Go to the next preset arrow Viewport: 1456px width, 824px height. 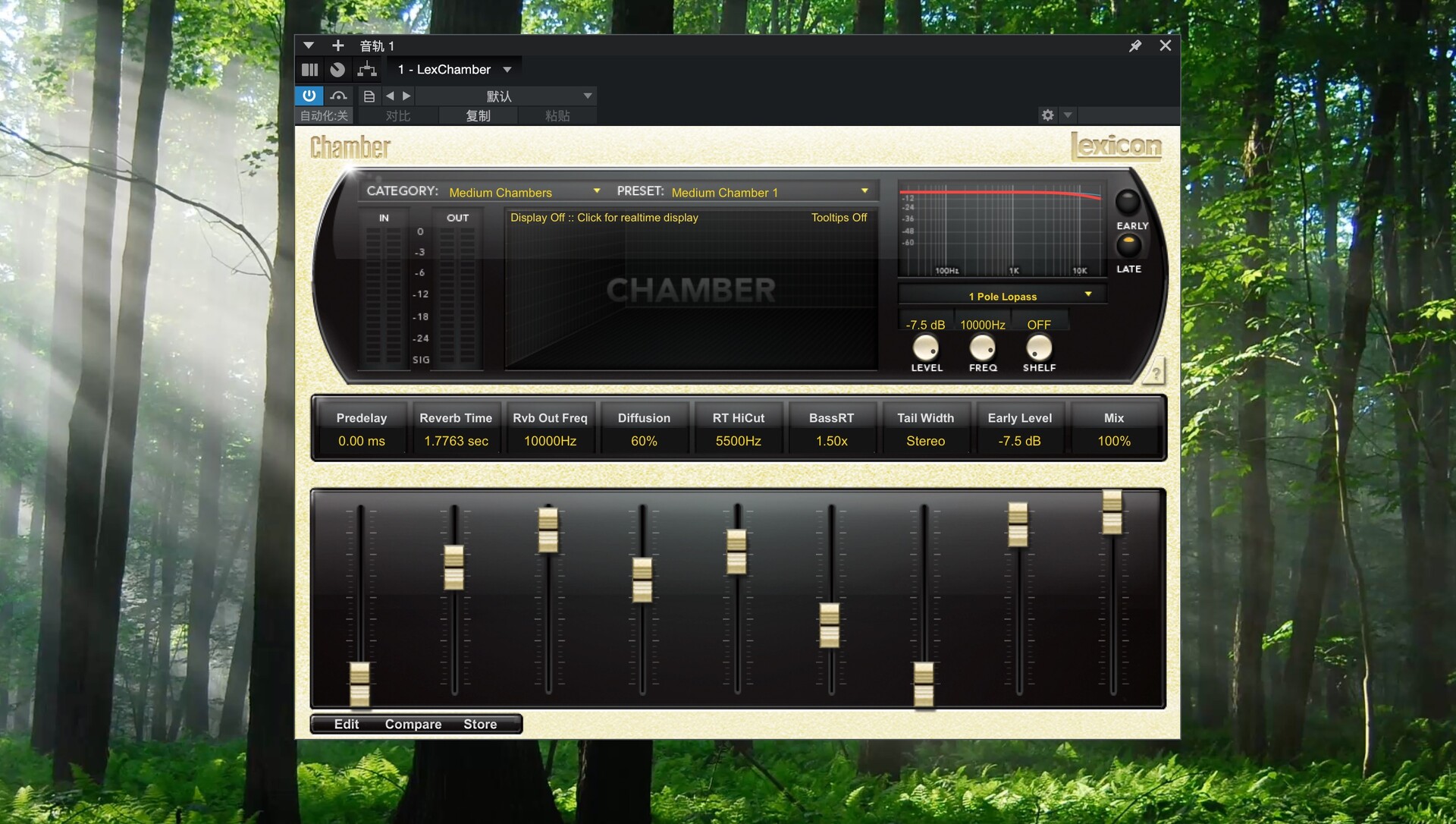click(x=406, y=96)
